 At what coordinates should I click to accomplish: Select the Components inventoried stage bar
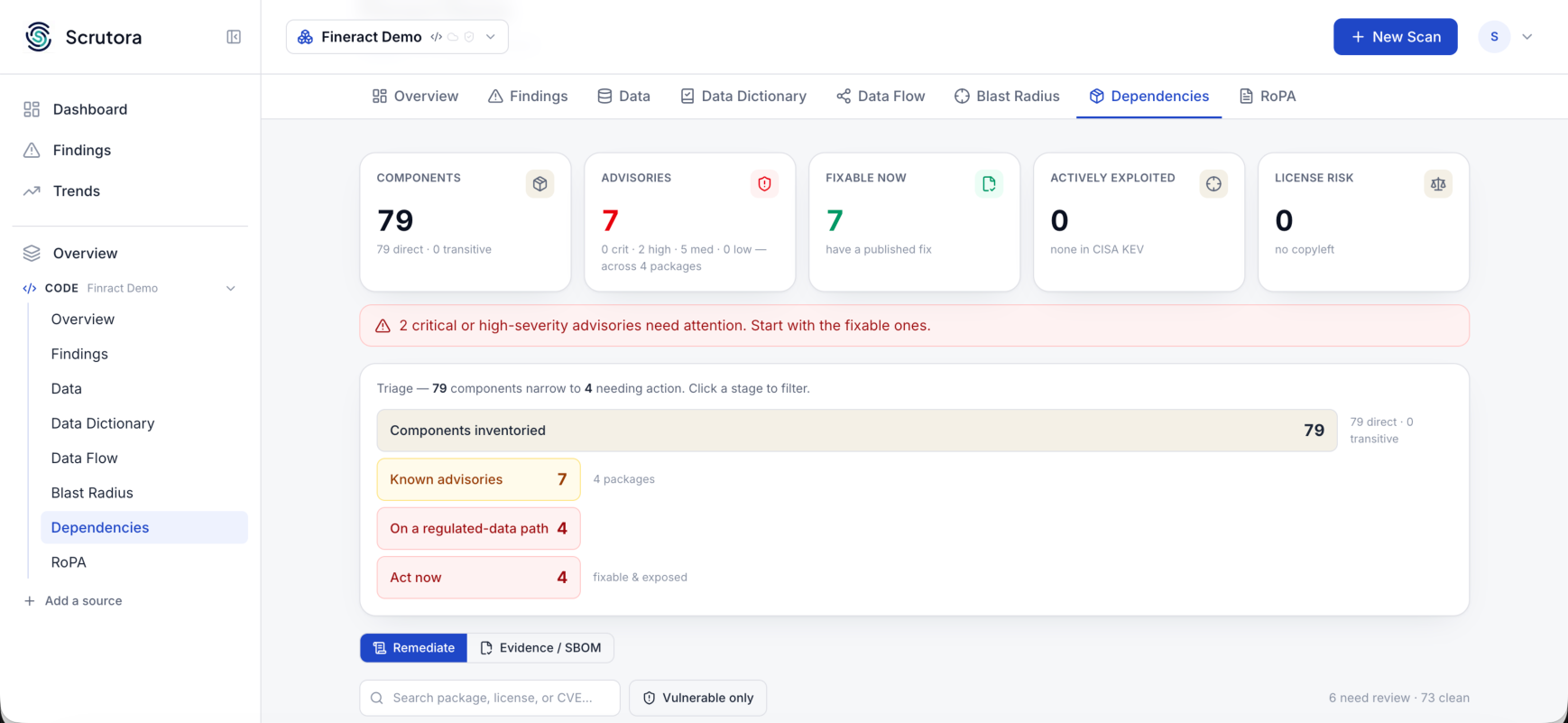(x=857, y=431)
